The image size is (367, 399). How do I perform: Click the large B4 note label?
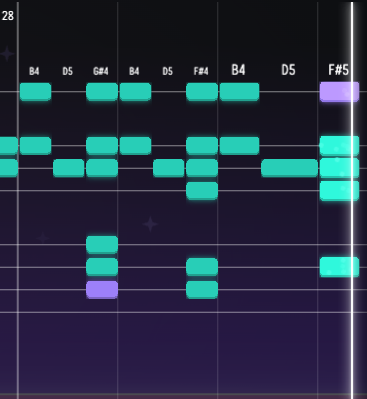coord(239,70)
